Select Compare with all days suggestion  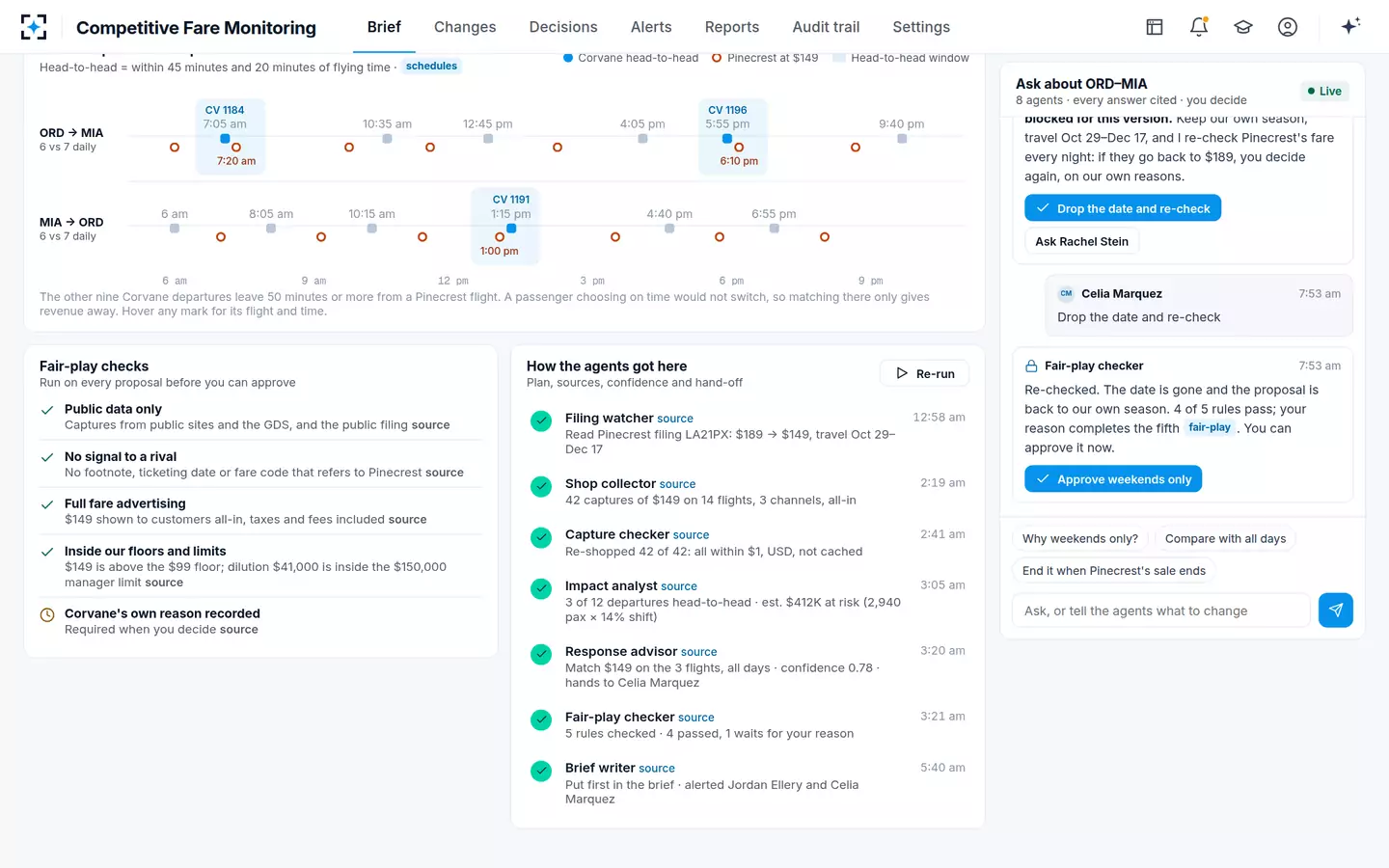pyautogui.click(x=1225, y=539)
